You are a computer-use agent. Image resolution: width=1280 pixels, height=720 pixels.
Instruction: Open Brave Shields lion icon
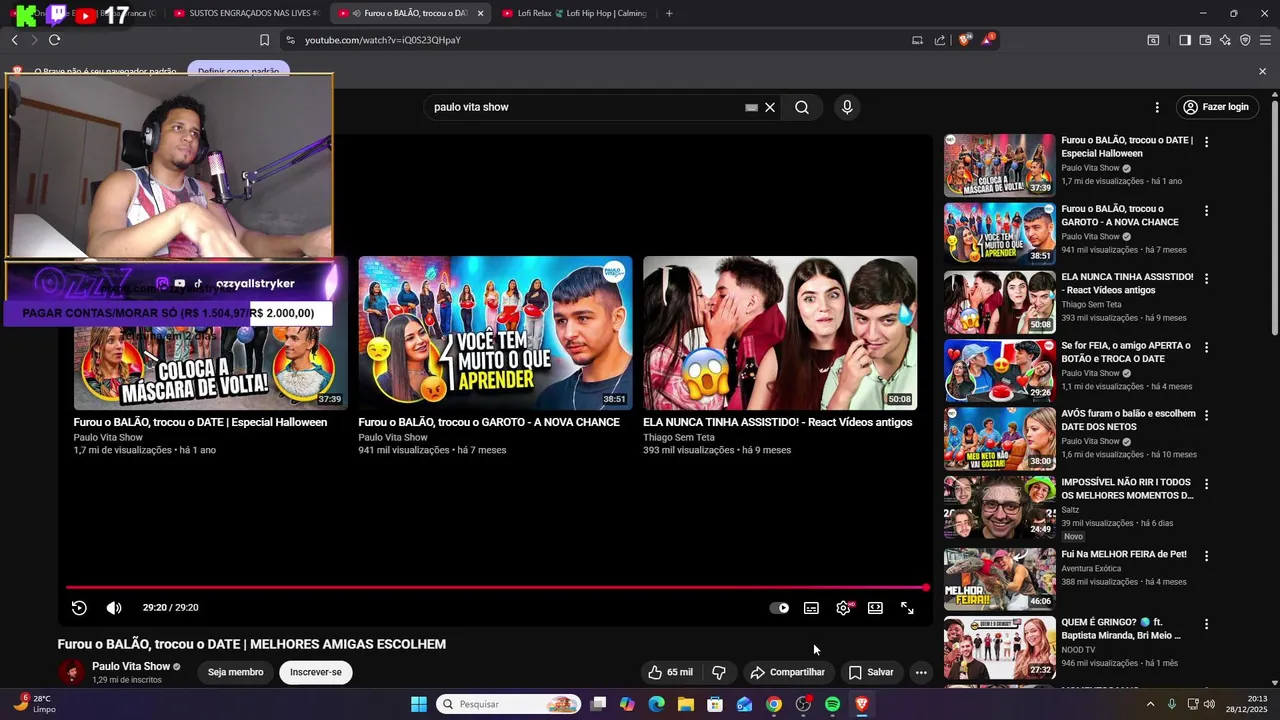coord(965,40)
